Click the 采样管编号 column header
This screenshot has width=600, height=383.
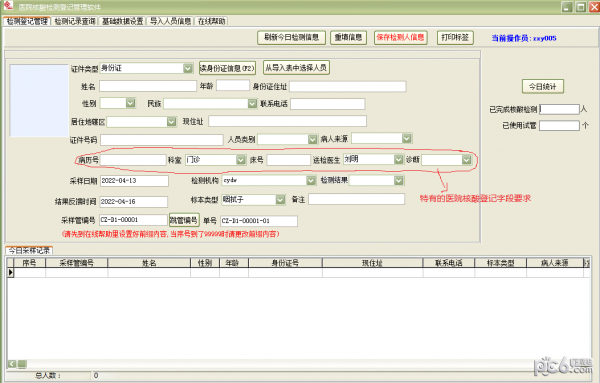pyautogui.click(x=77, y=263)
